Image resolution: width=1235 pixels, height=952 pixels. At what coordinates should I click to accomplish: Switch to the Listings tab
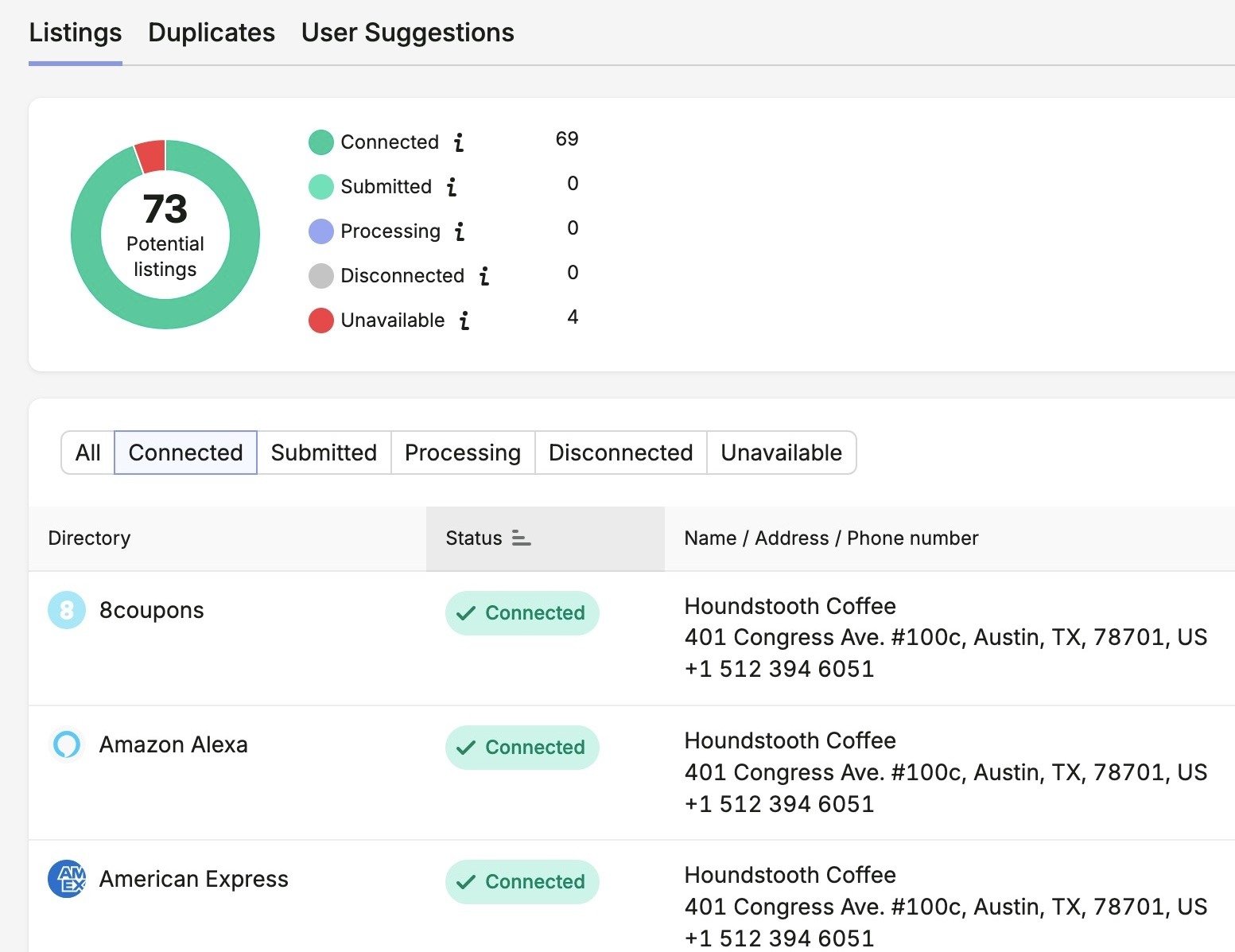pos(76,33)
